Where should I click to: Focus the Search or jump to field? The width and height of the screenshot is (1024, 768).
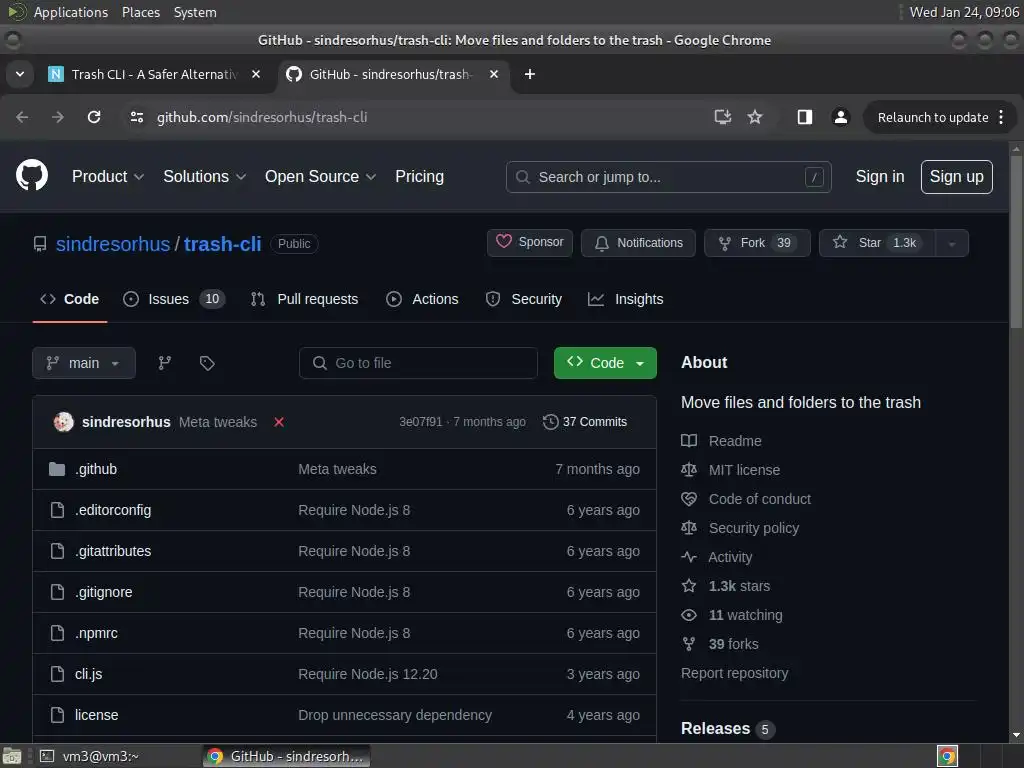click(x=668, y=177)
